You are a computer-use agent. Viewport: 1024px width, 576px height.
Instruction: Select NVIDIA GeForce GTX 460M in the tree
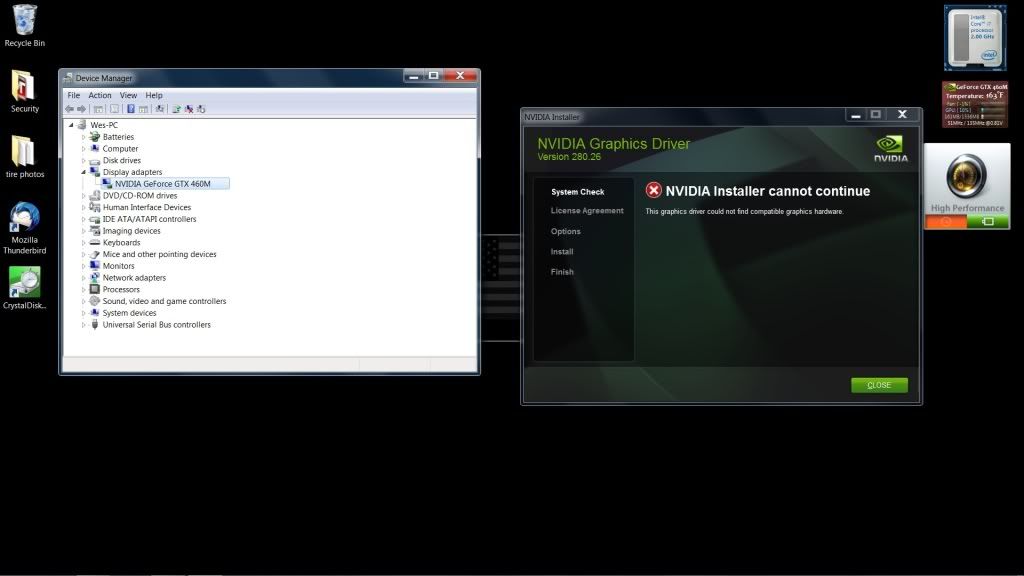pos(163,184)
